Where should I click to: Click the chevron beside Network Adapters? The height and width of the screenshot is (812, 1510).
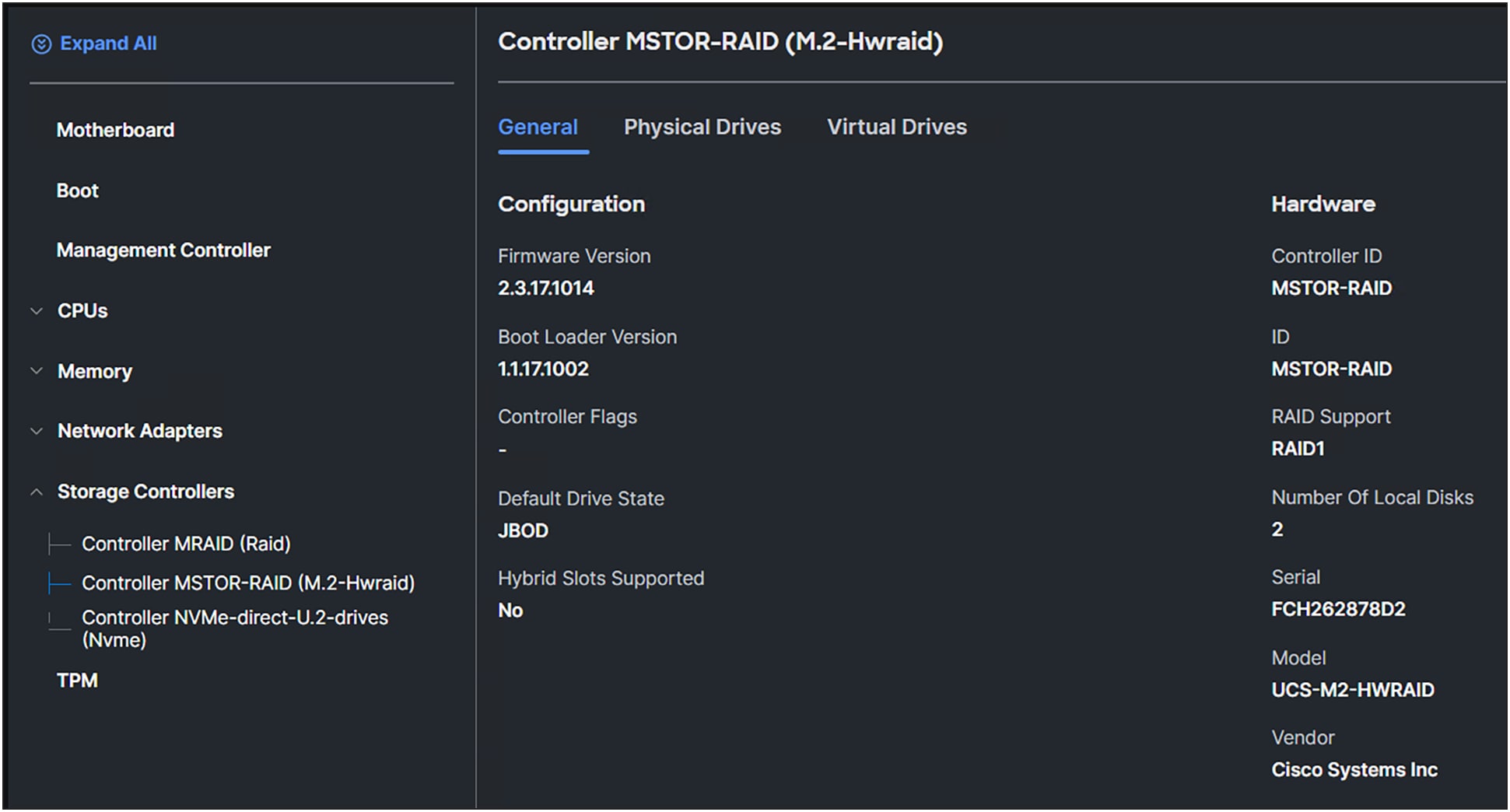pos(36,431)
